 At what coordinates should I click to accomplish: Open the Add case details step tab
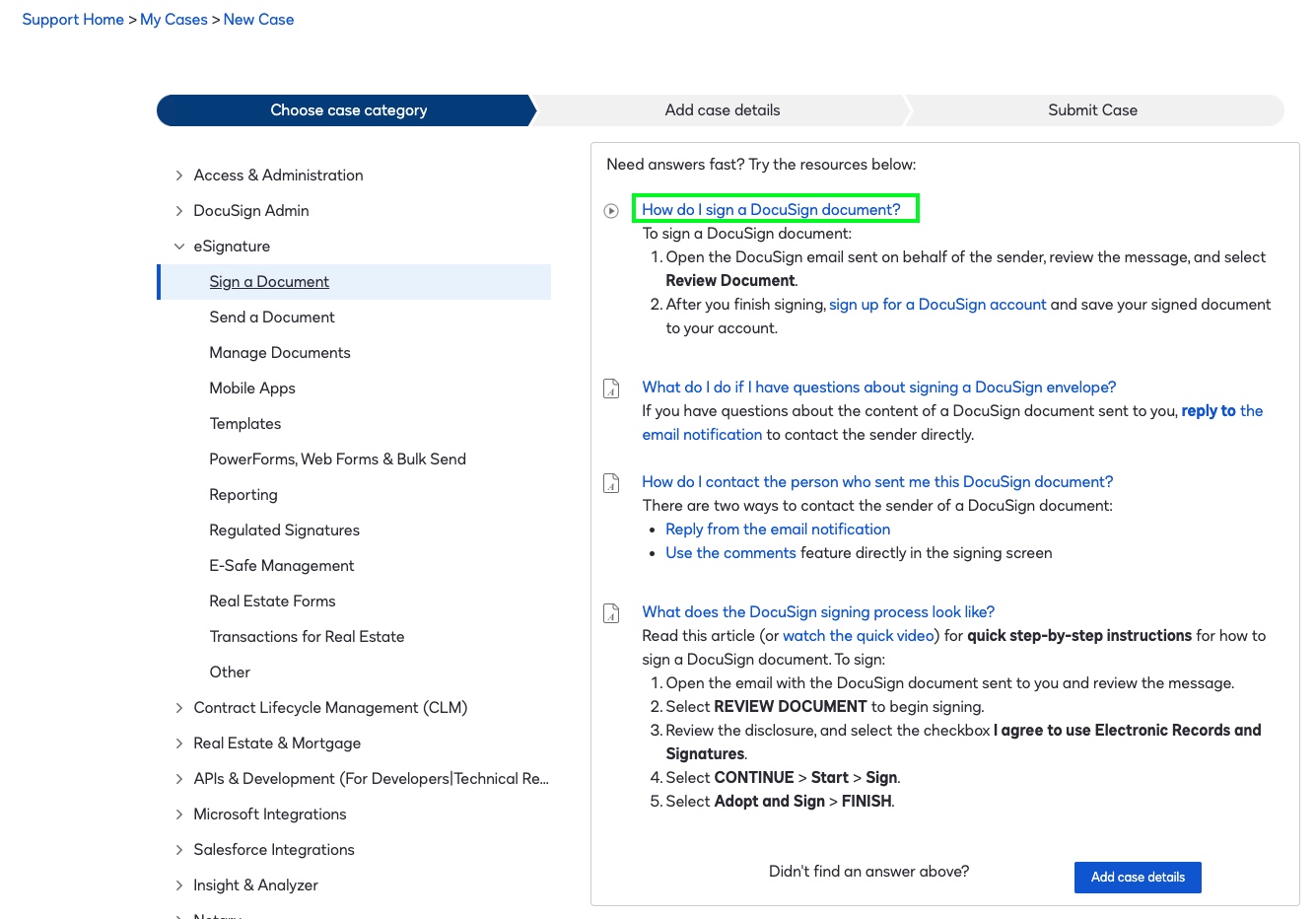(x=722, y=109)
